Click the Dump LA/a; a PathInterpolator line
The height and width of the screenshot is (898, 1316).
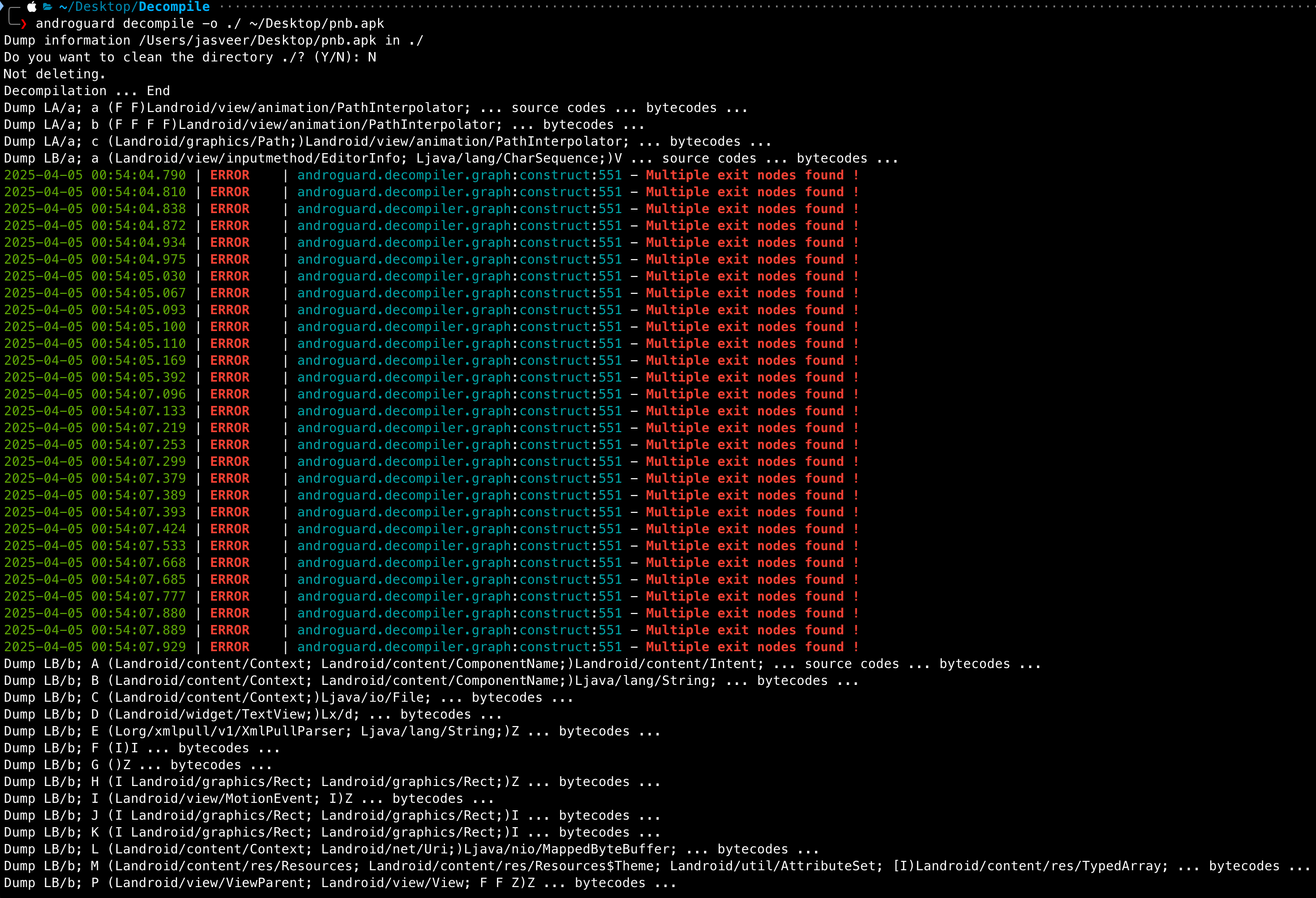point(376,108)
